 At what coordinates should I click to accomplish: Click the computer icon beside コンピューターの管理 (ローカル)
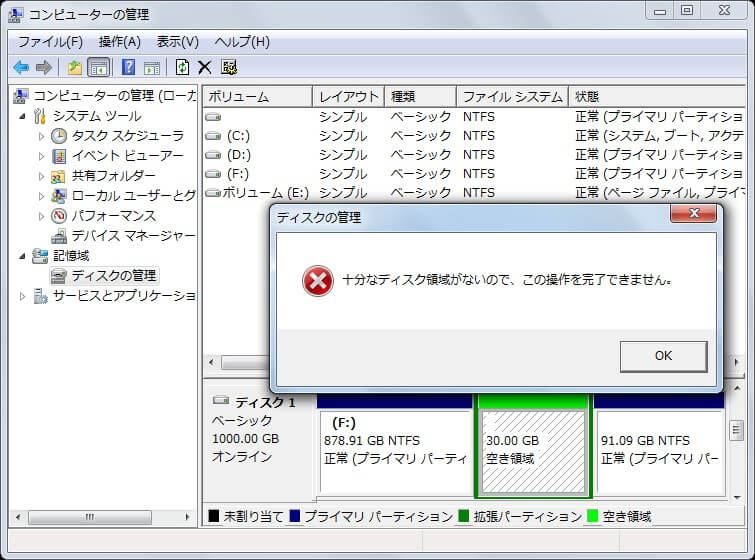coord(20,96)
